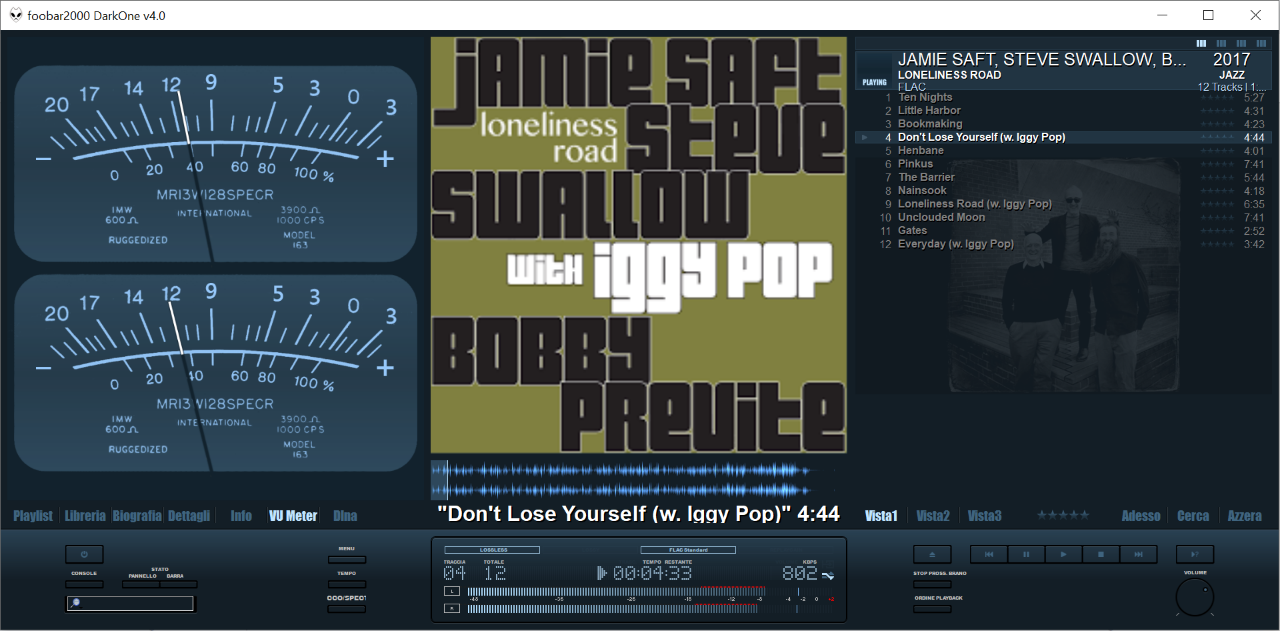Select the fourth playlist layout icon
Screen dimensions: 1280x631
[x=1261, y=43]
